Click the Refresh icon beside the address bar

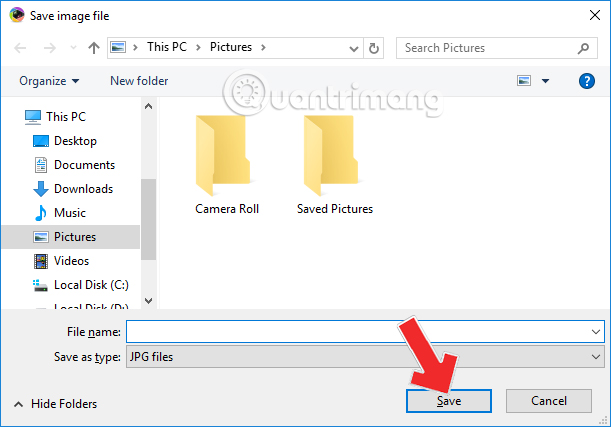pyautogui.click(x=374, y=47)
